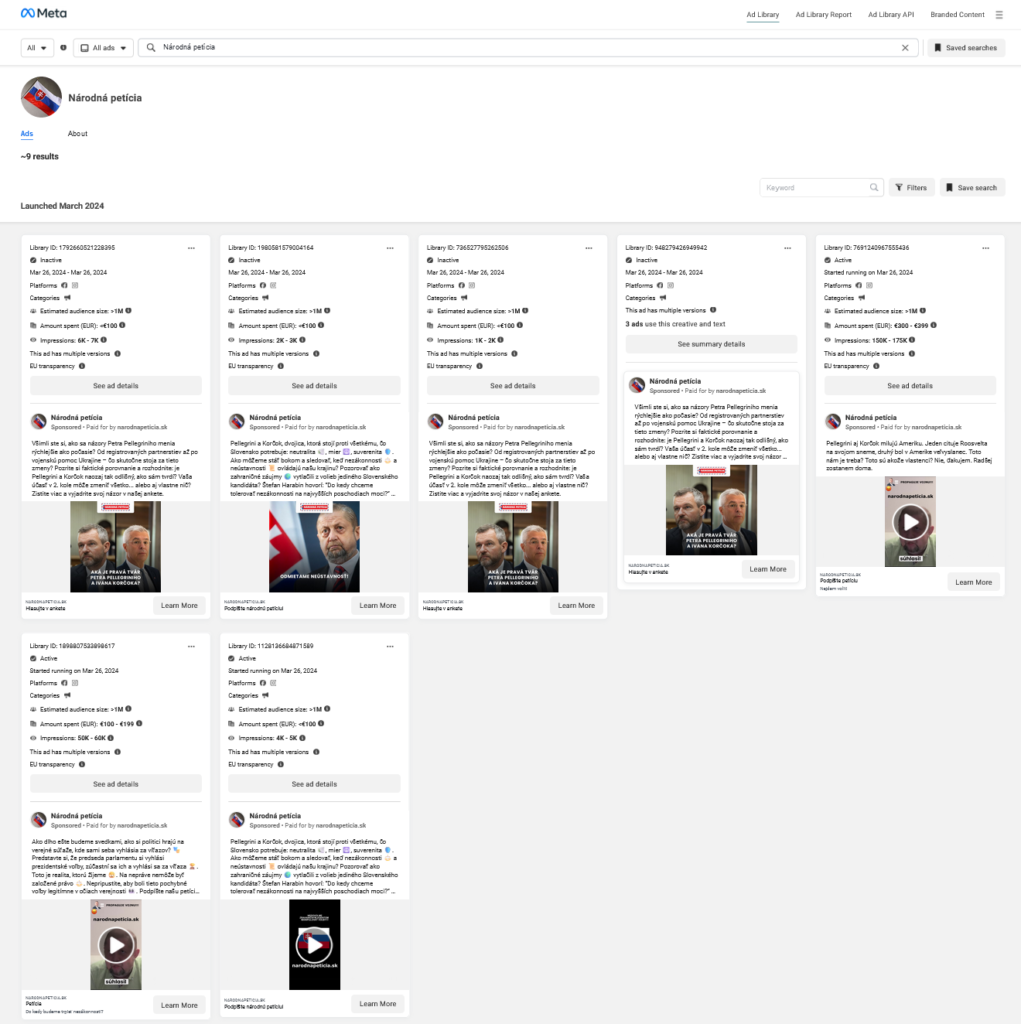1021x1024 pixels.
Task: Open the All dropdown left of the search bar
Action: point(37,48)
